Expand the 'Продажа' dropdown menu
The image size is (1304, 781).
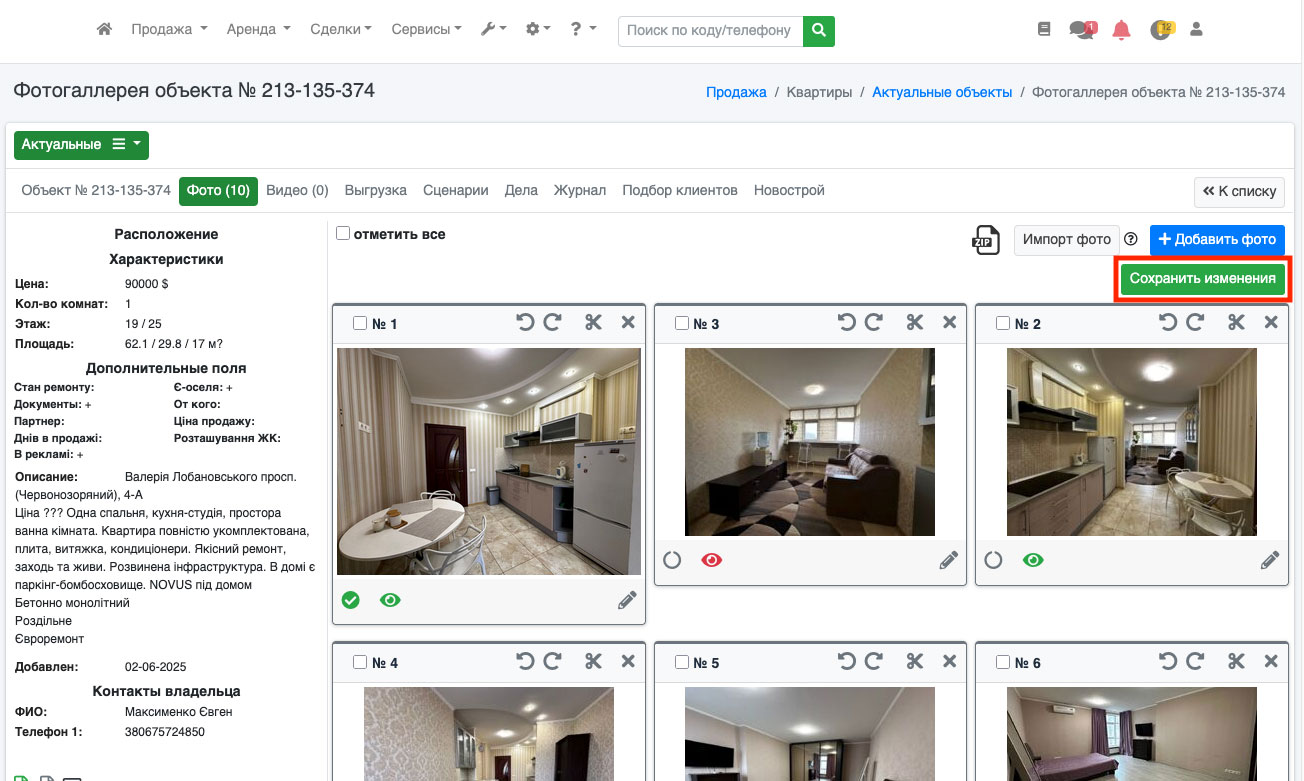tap(169, 30)
